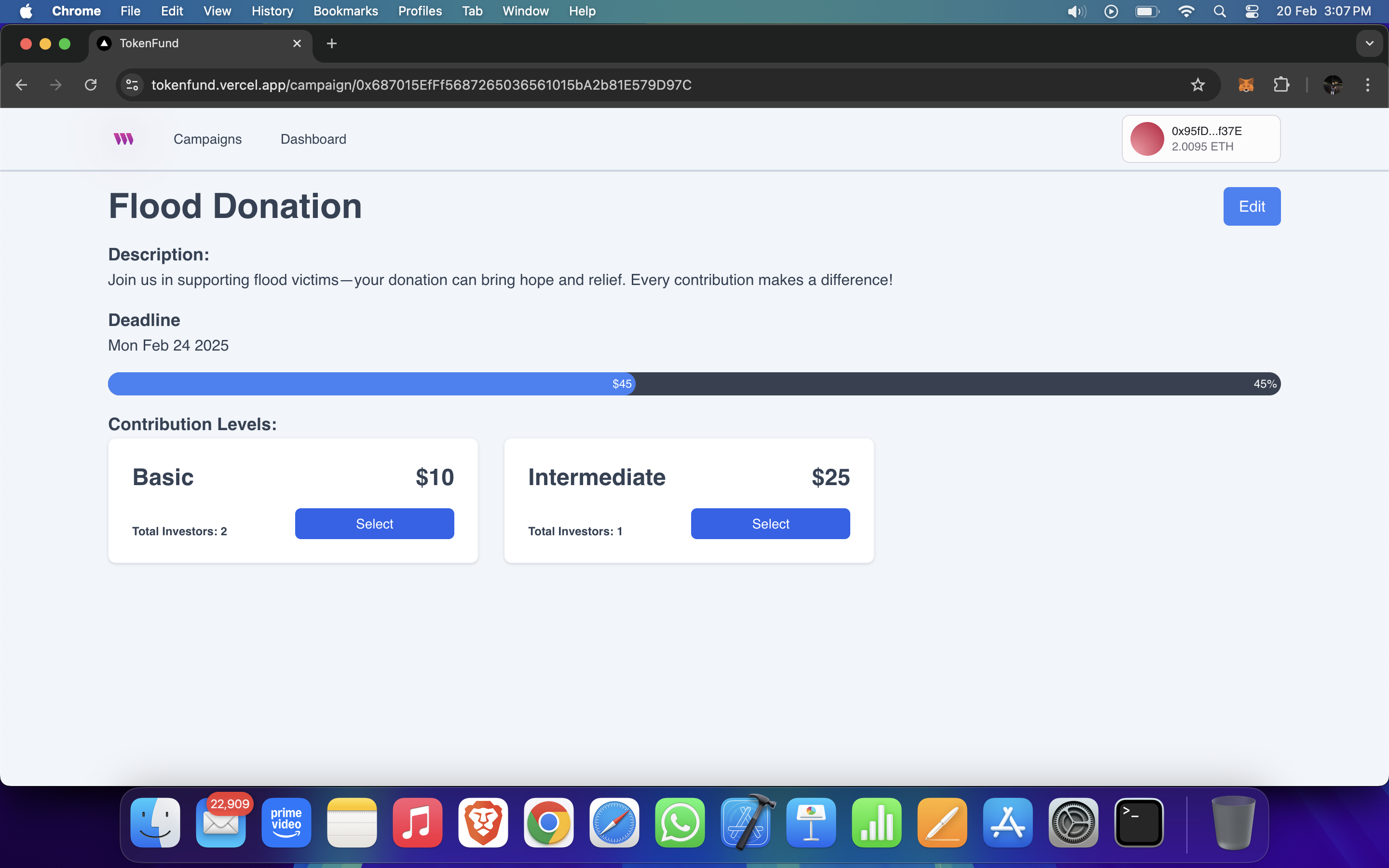Bookmark this page via the star icon
The width and height of the screenshot is (1389, 868).
tap(1198, 84)
